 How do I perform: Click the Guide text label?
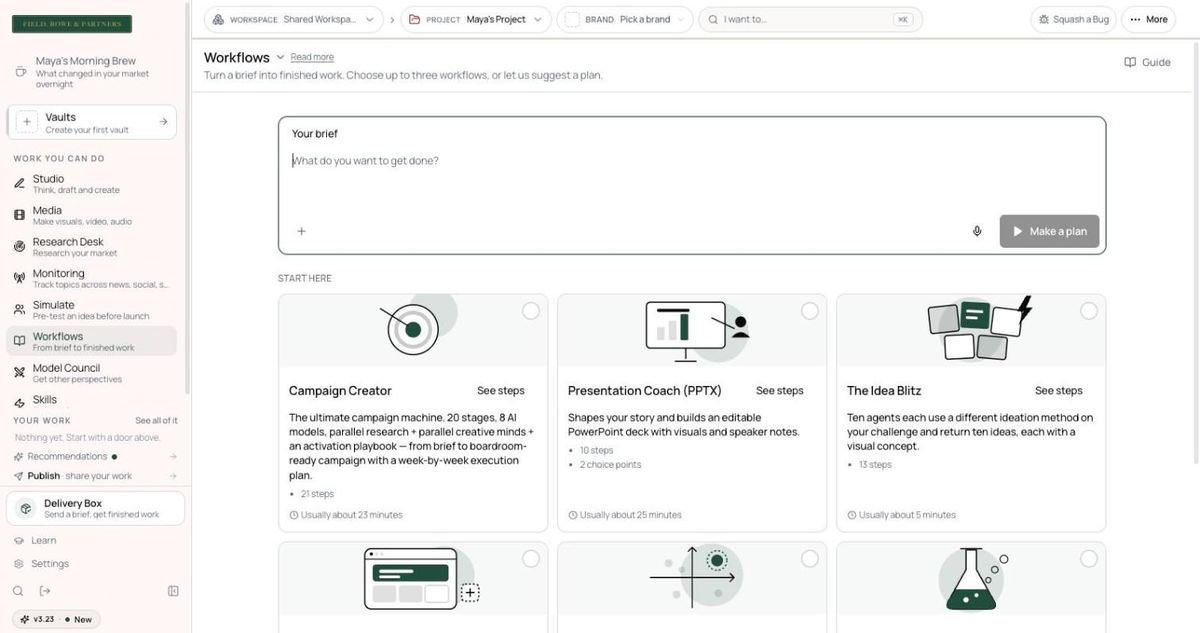click(1156, 62)
